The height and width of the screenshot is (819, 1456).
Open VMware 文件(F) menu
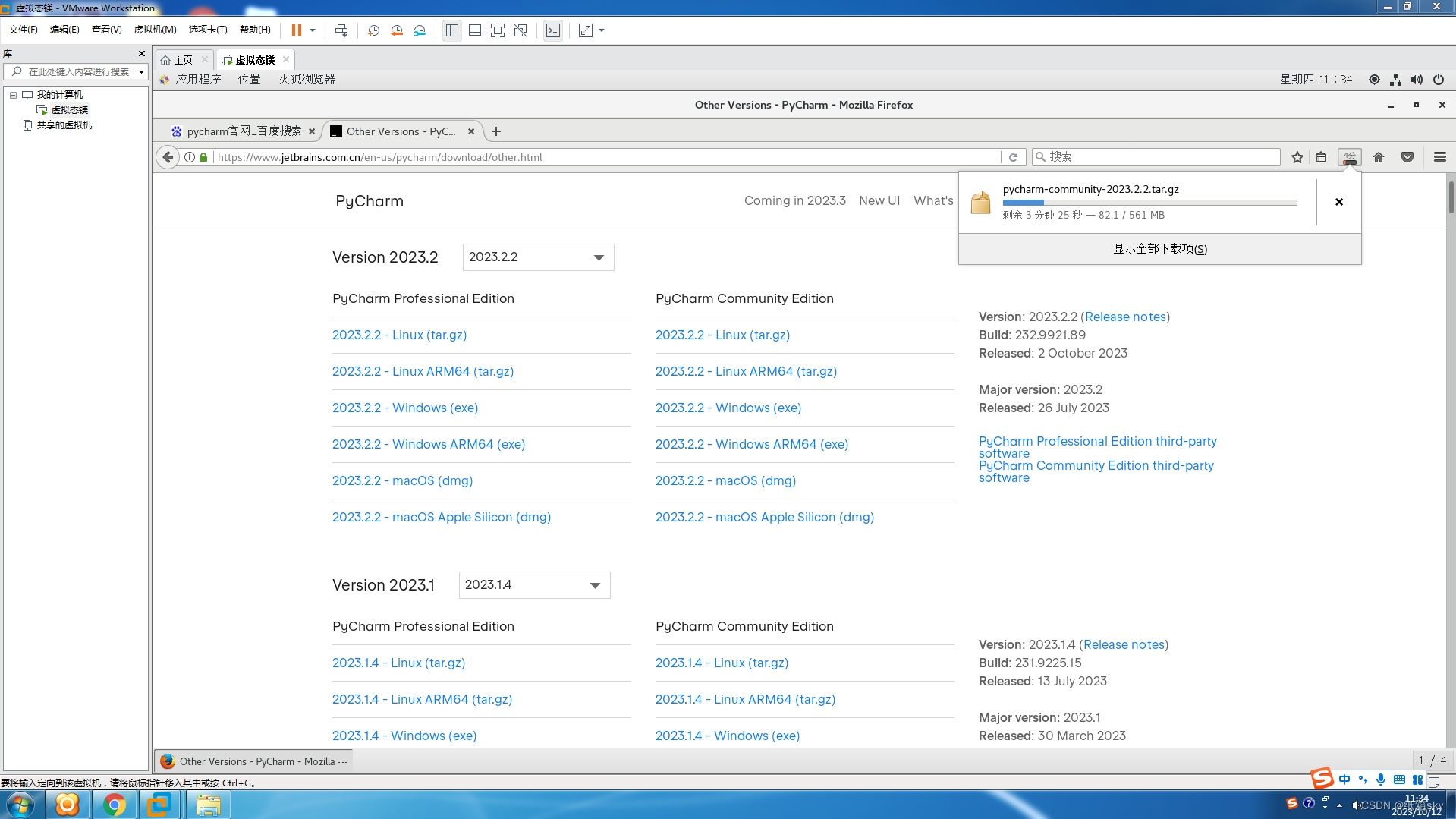[23, 30]
